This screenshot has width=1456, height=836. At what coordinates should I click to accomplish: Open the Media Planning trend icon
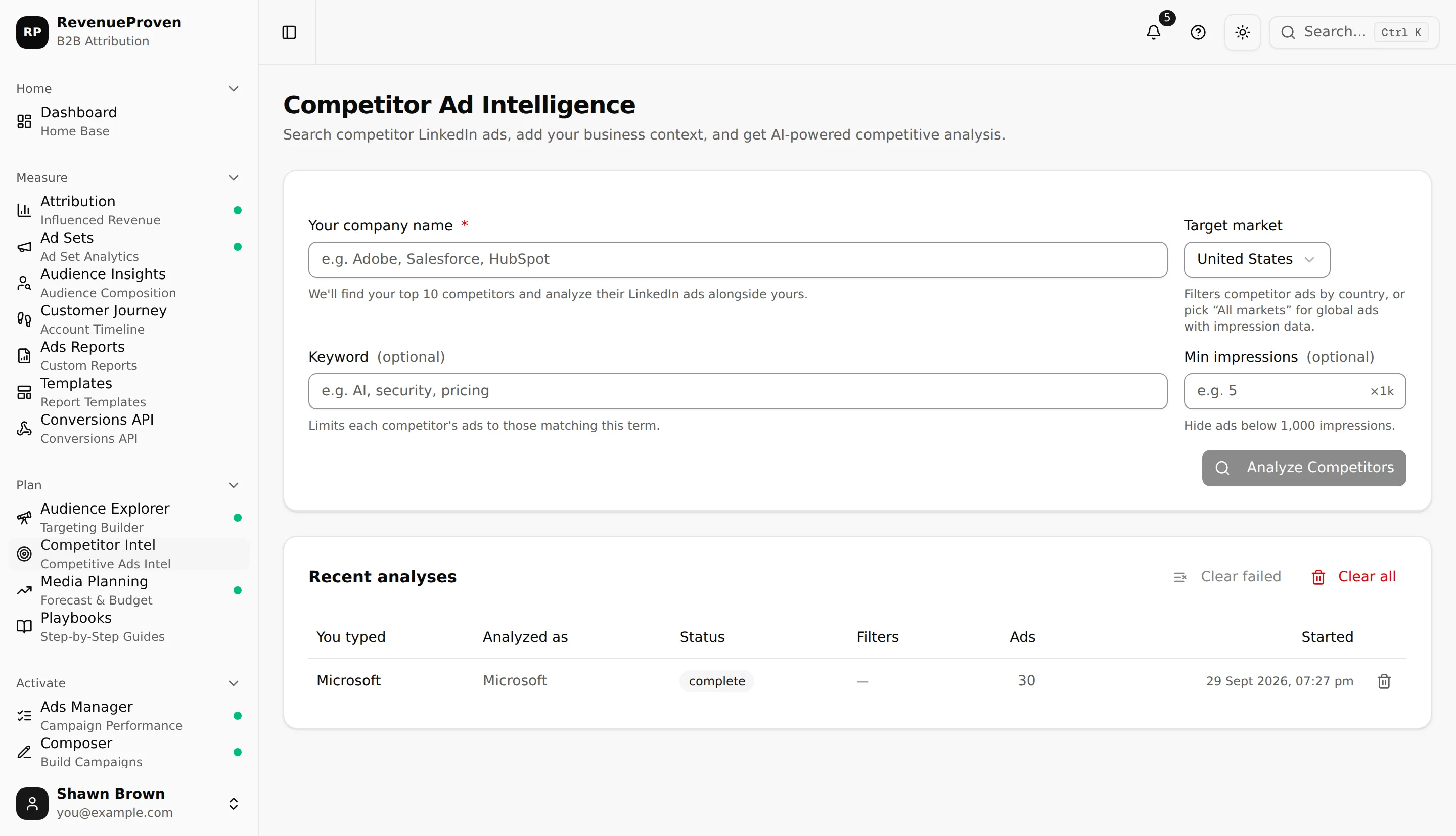(24, 590)
